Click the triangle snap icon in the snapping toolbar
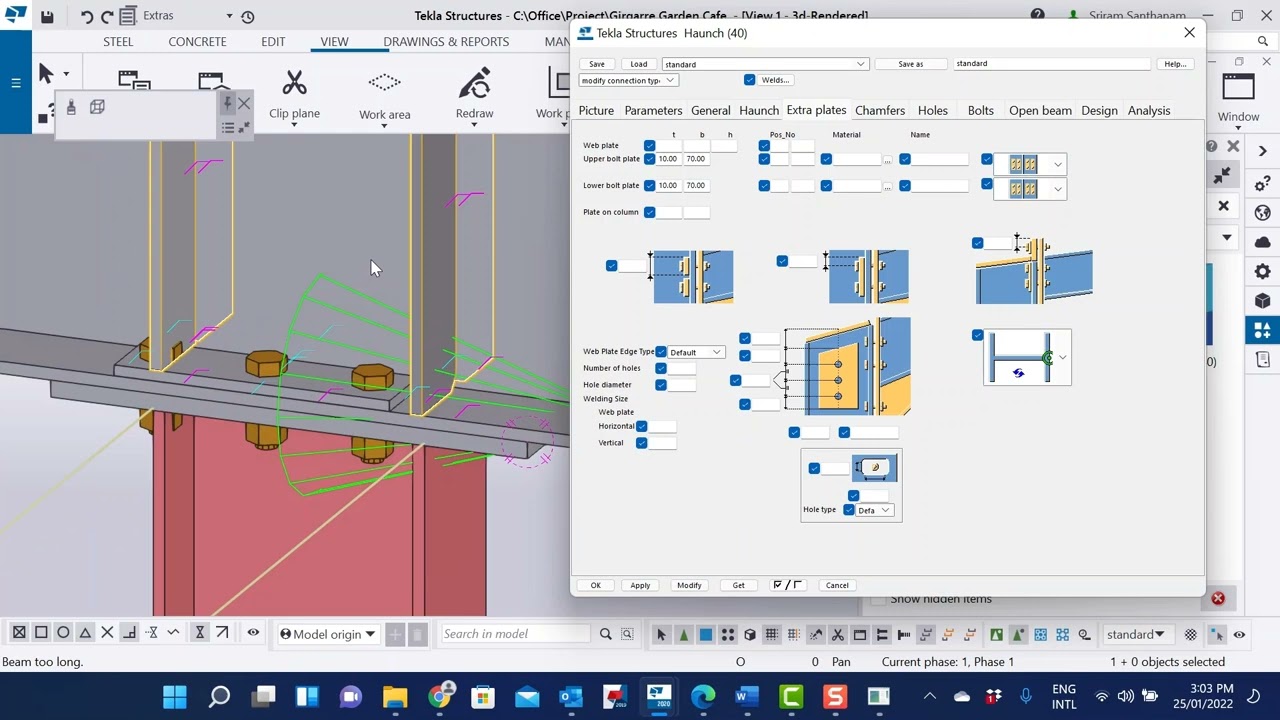The image size is (1280, 720). click(85, 633)
